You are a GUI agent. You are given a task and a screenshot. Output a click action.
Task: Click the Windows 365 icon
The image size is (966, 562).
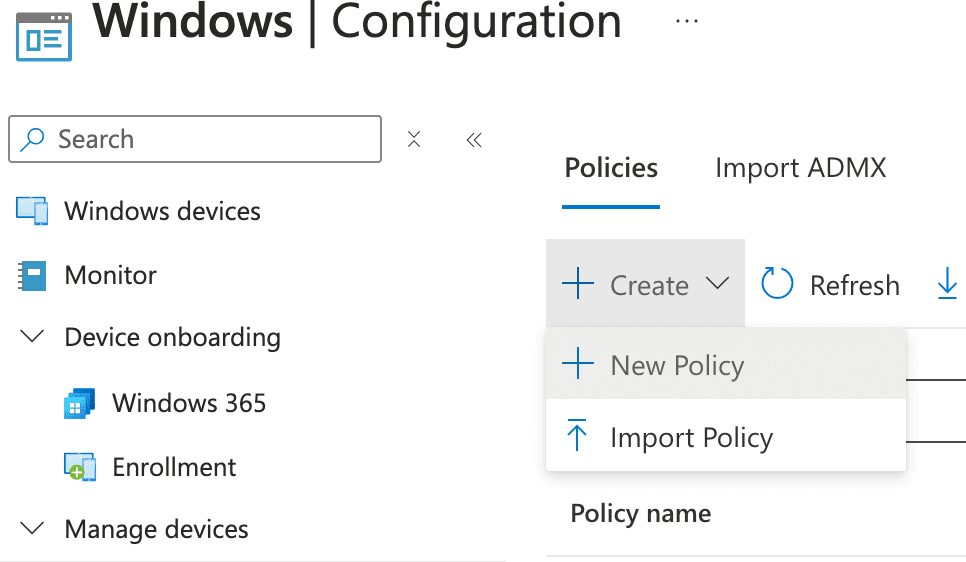click(79, 404)
